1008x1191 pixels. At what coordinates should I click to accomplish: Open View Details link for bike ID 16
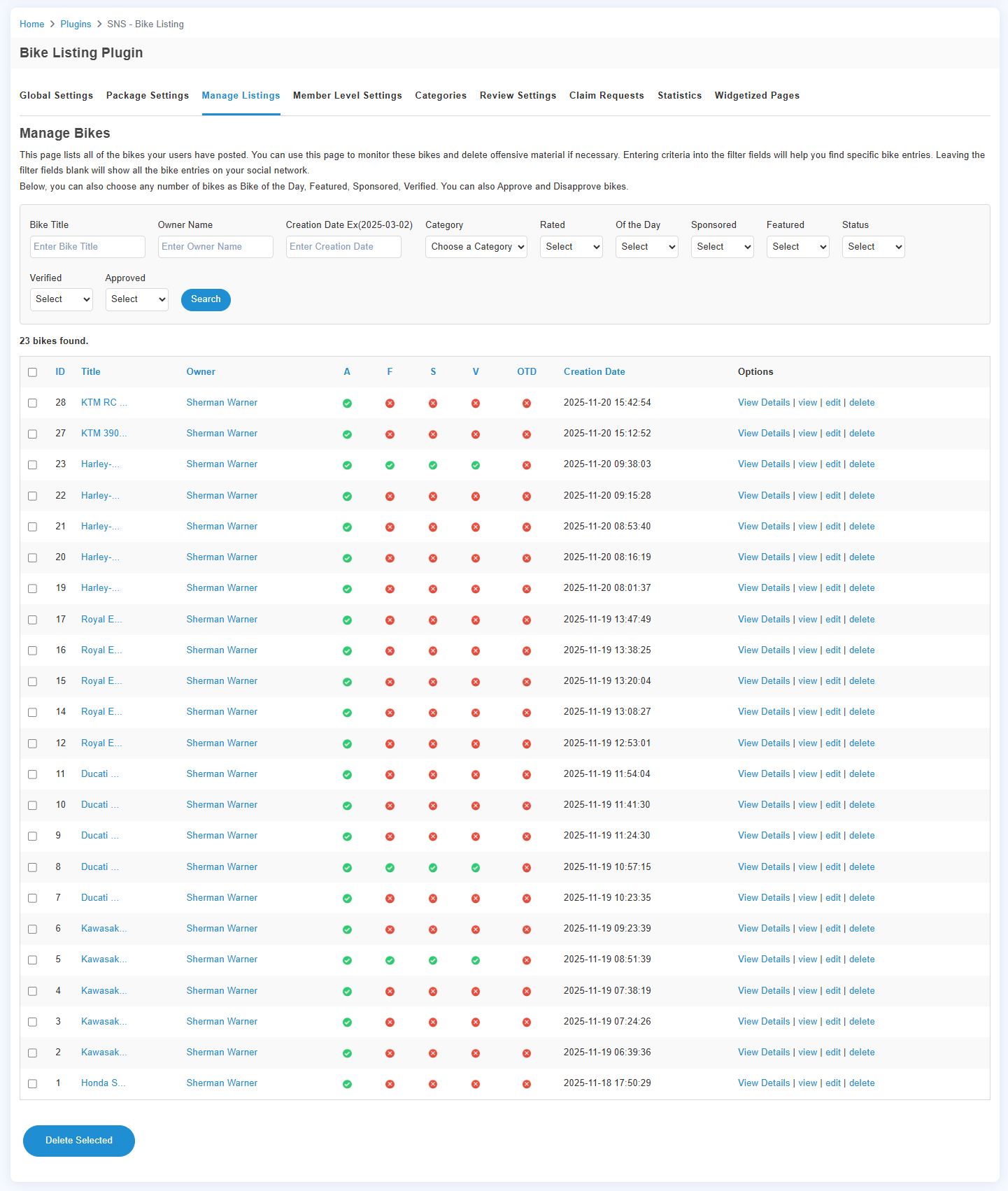pos(763,650)
